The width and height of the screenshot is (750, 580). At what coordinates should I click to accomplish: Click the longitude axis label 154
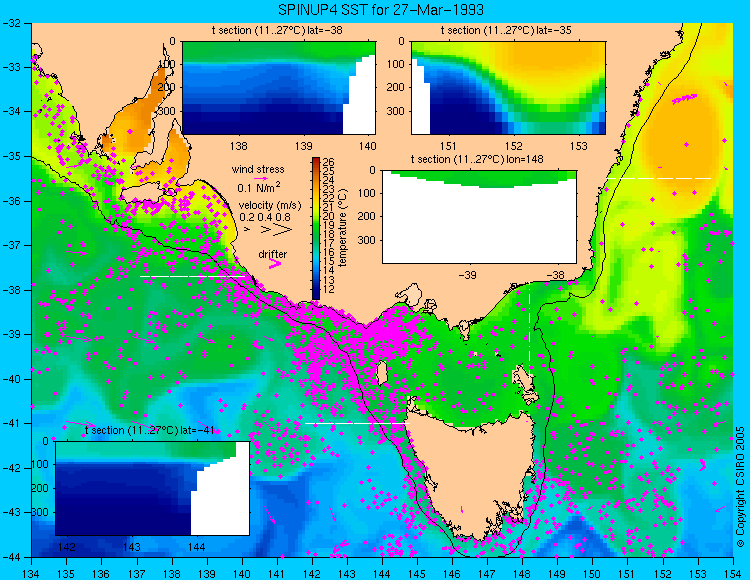[732, 574]
